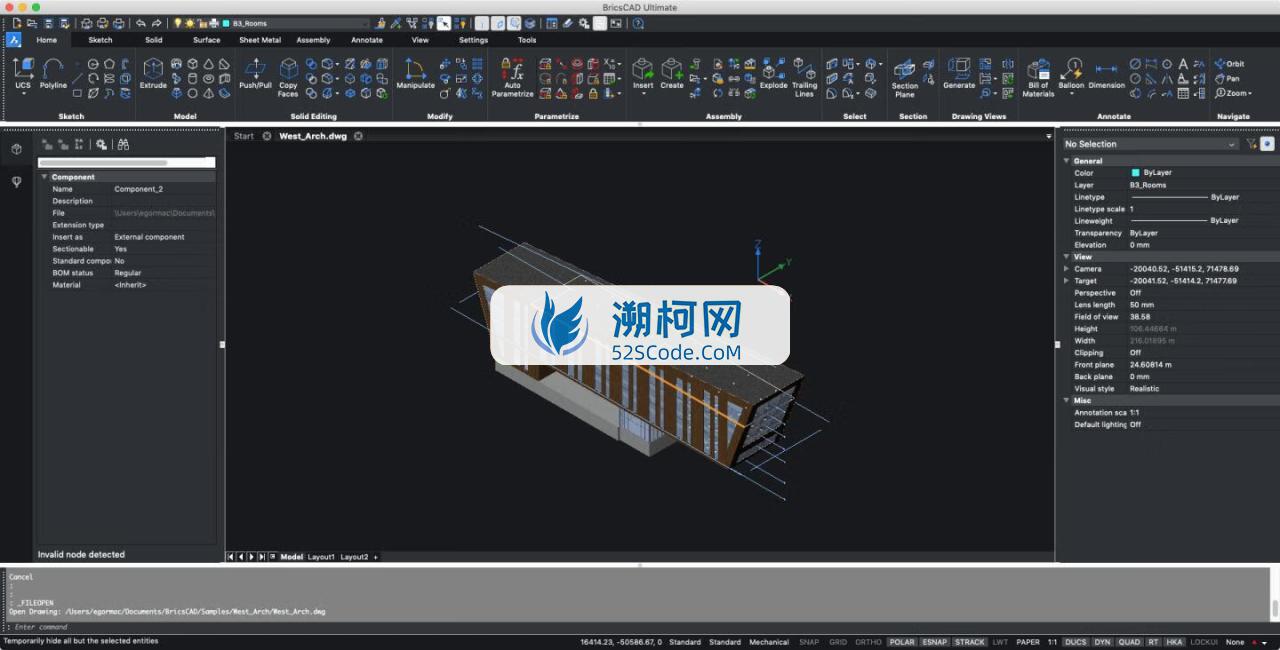Click the cyan layer color swatch in toolbar

coord(226,23)
